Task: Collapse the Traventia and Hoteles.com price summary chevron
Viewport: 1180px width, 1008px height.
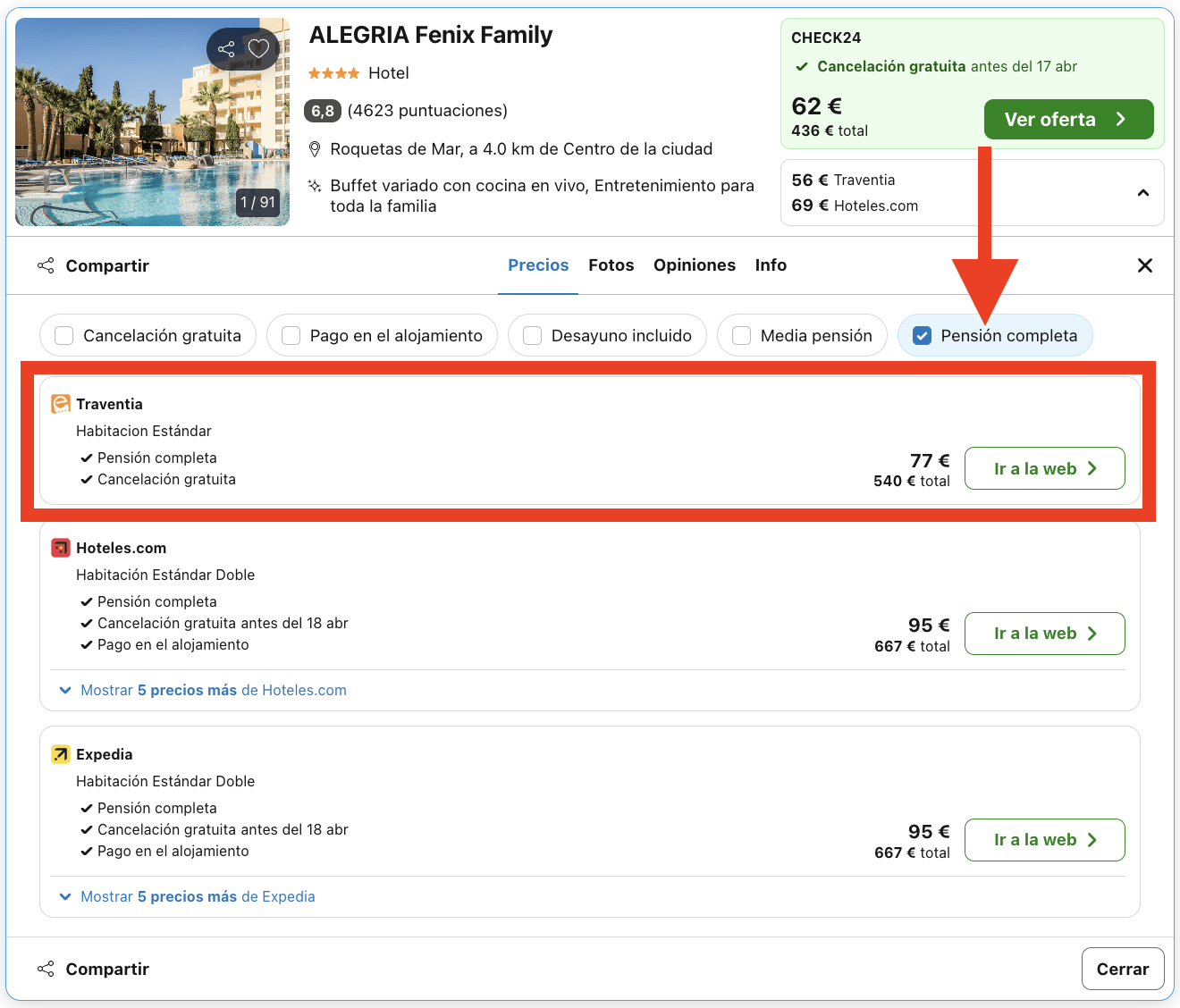Action: [x=1143, y=193]
